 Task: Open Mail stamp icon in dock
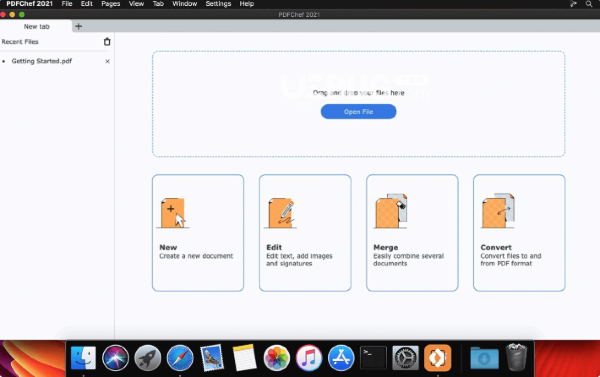(212, 358)
